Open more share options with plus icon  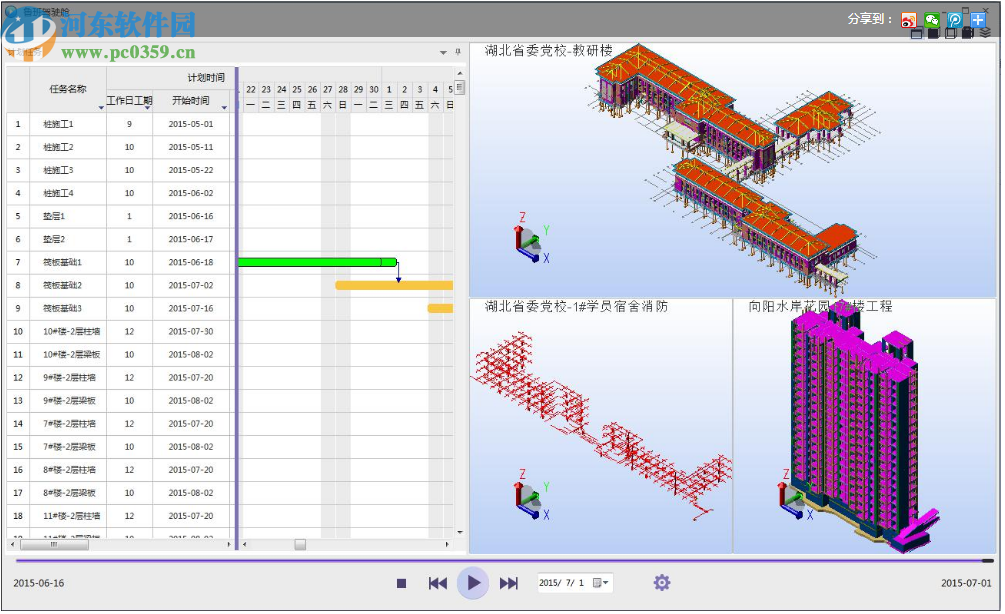(x=978, y=20)
